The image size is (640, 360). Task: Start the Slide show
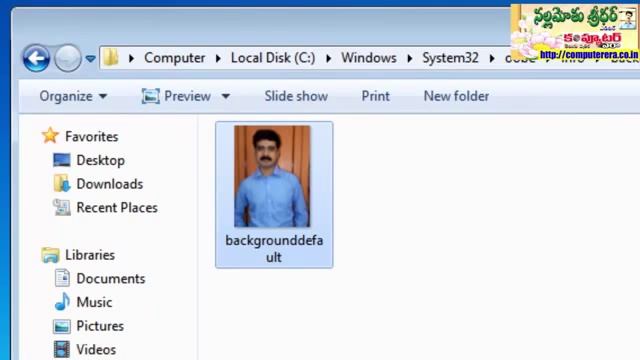296,96
